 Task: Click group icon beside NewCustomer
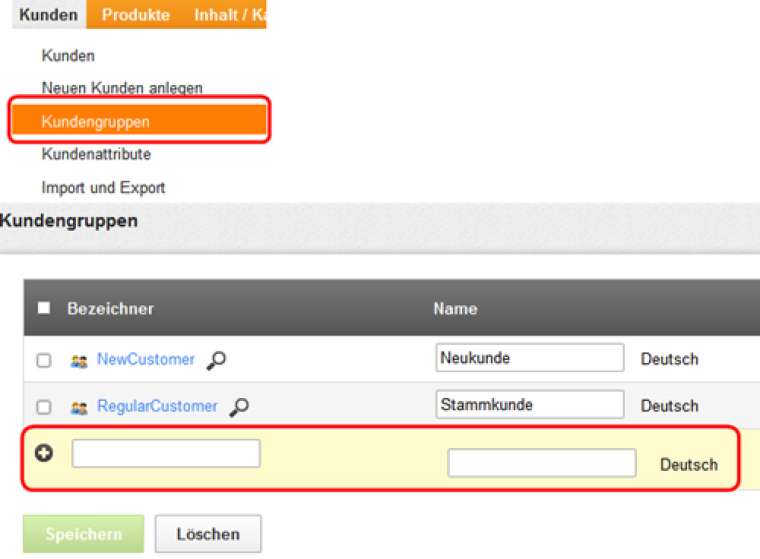[x=79, y=361]
